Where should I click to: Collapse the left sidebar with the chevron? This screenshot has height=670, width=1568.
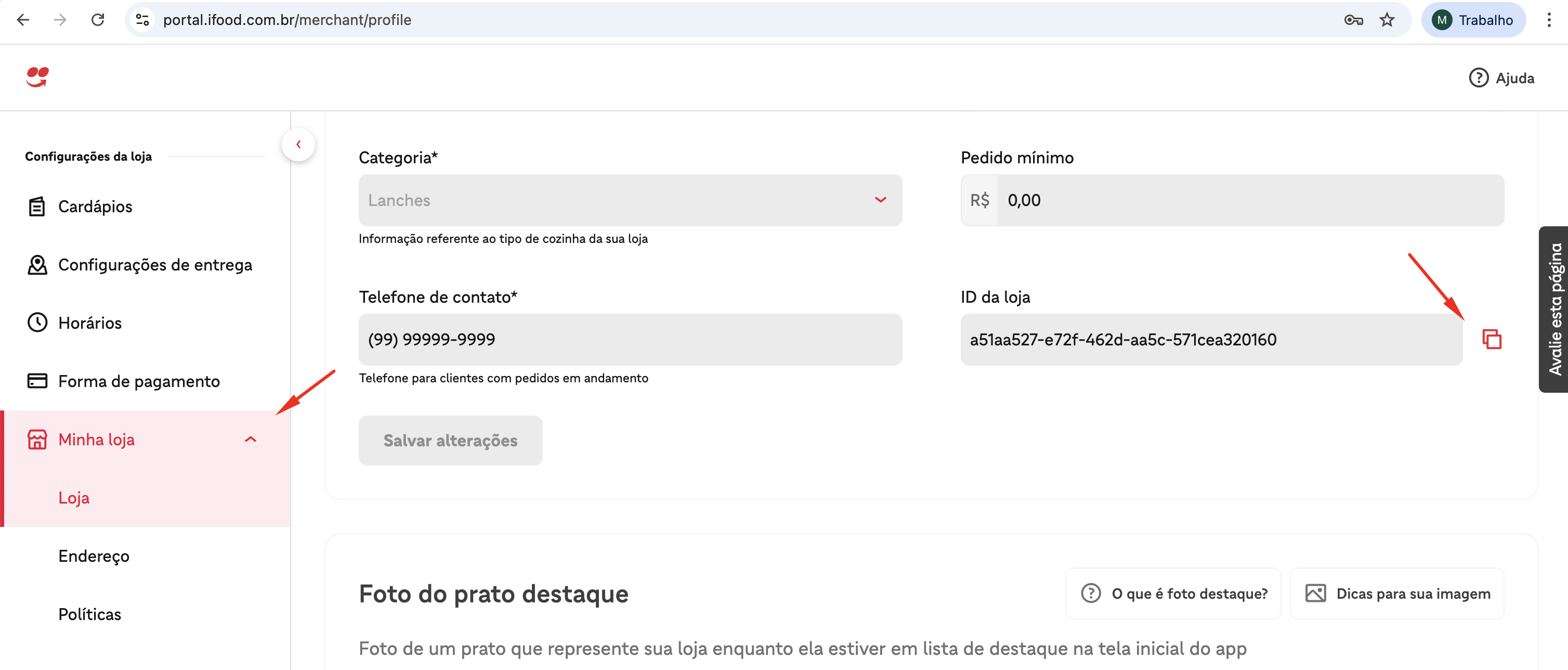298,144
